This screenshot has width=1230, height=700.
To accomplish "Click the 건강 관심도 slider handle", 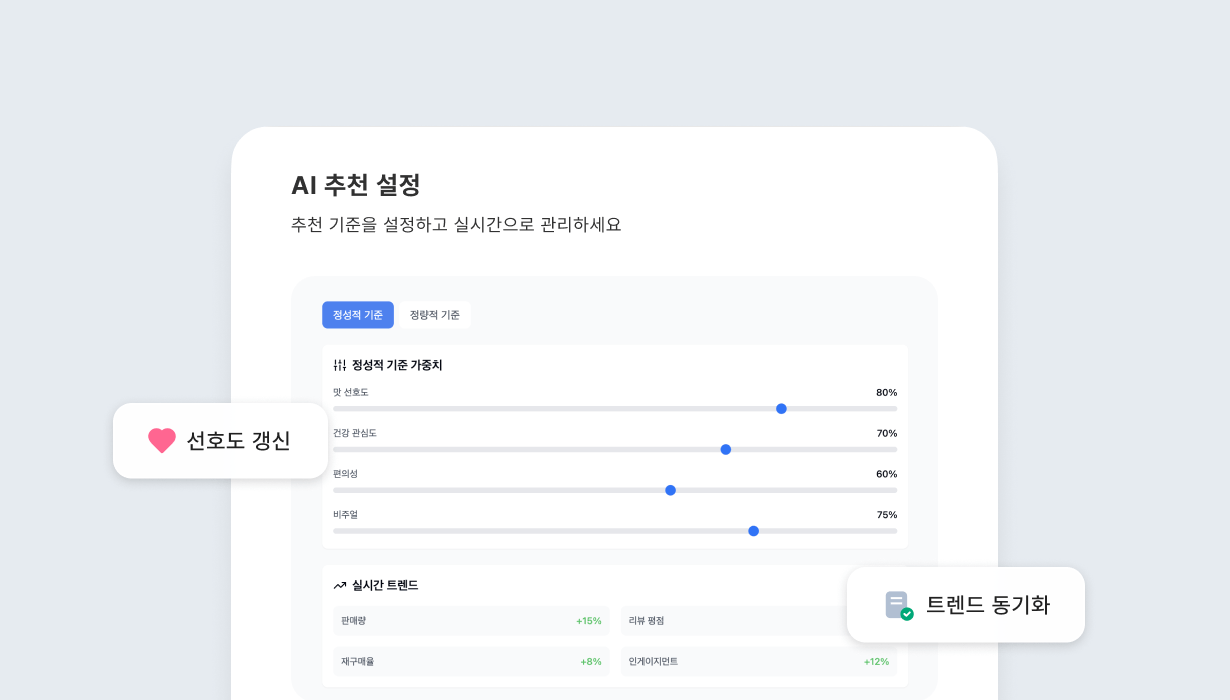I will 725,449.
